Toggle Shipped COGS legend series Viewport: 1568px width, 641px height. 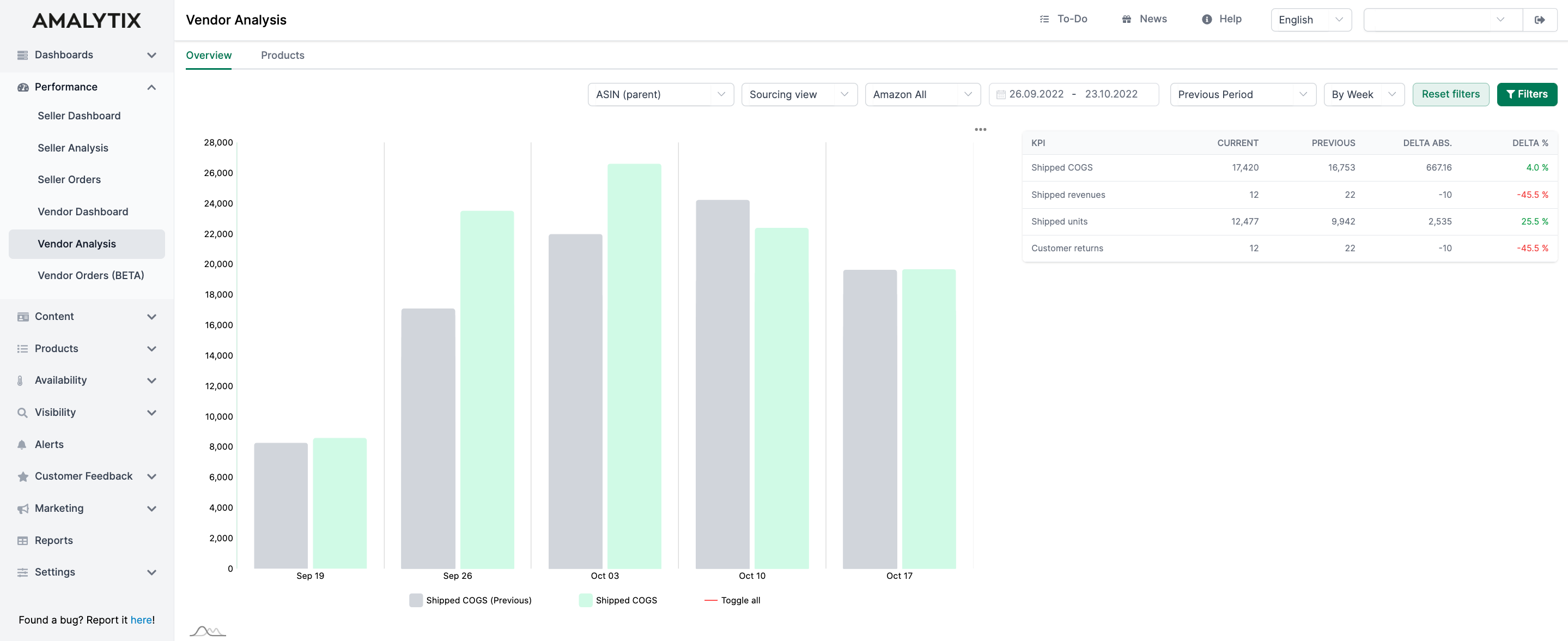(x=618, y=600)
